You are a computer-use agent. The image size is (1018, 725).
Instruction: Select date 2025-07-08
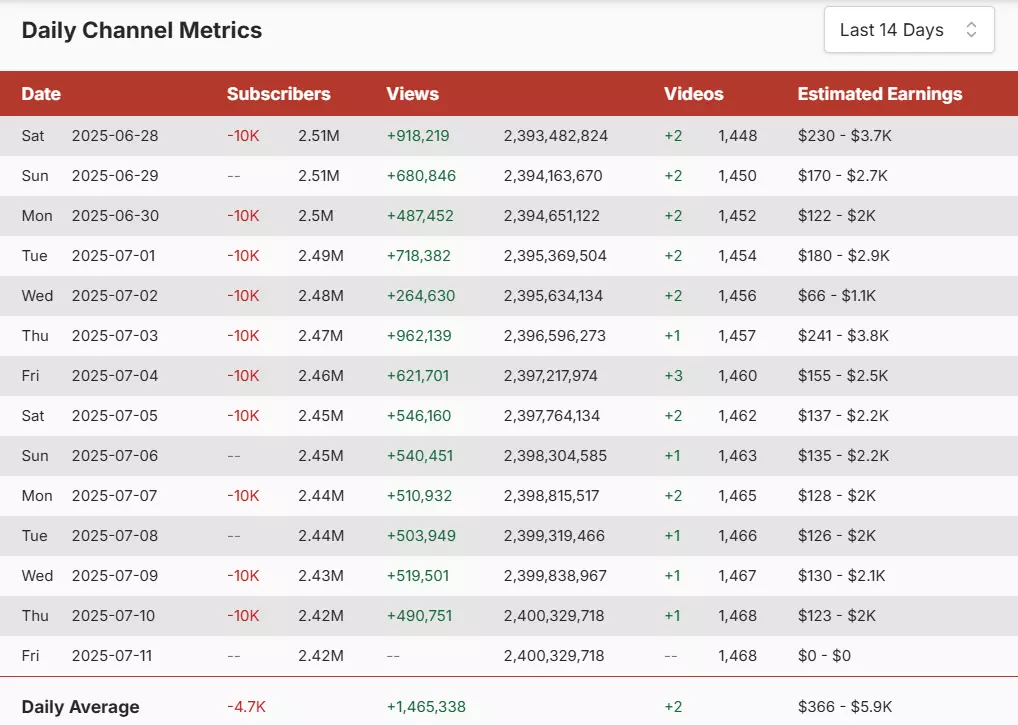[115, 536]
